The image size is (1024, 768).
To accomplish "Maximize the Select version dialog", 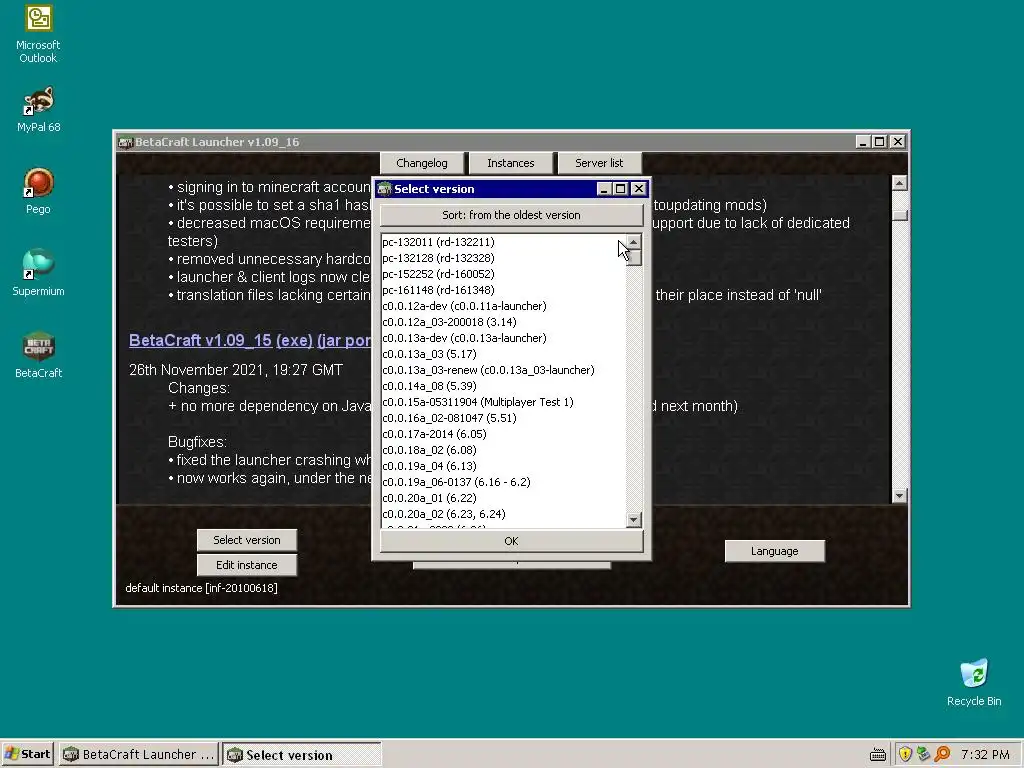I will click(x=621, y=189).
